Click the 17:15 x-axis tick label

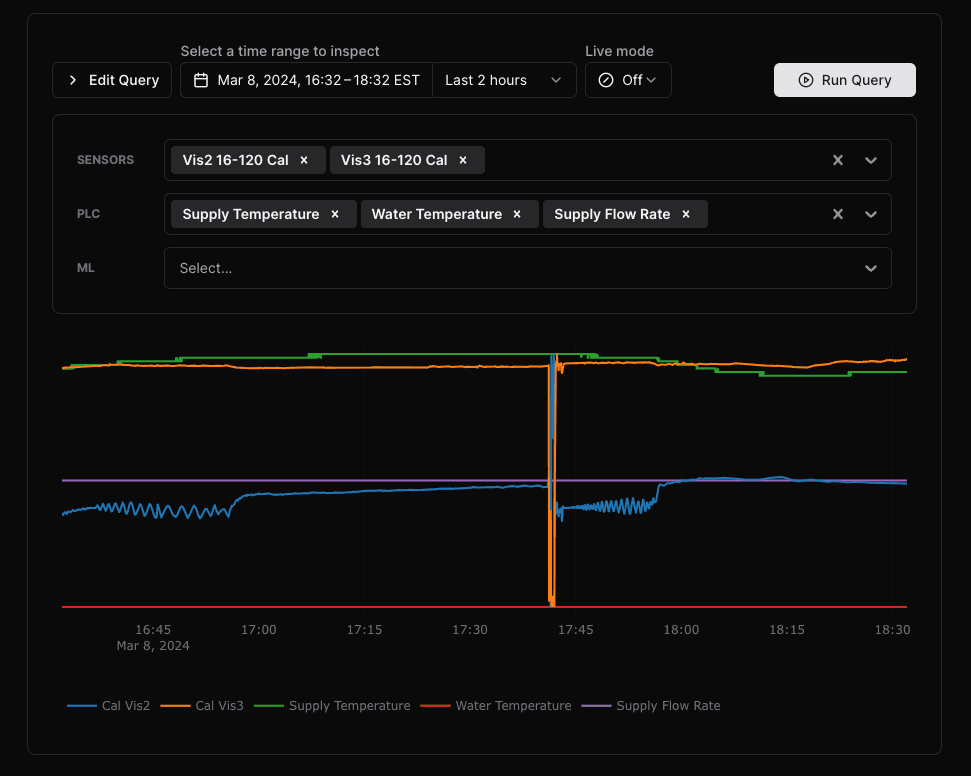click(364, 630)
